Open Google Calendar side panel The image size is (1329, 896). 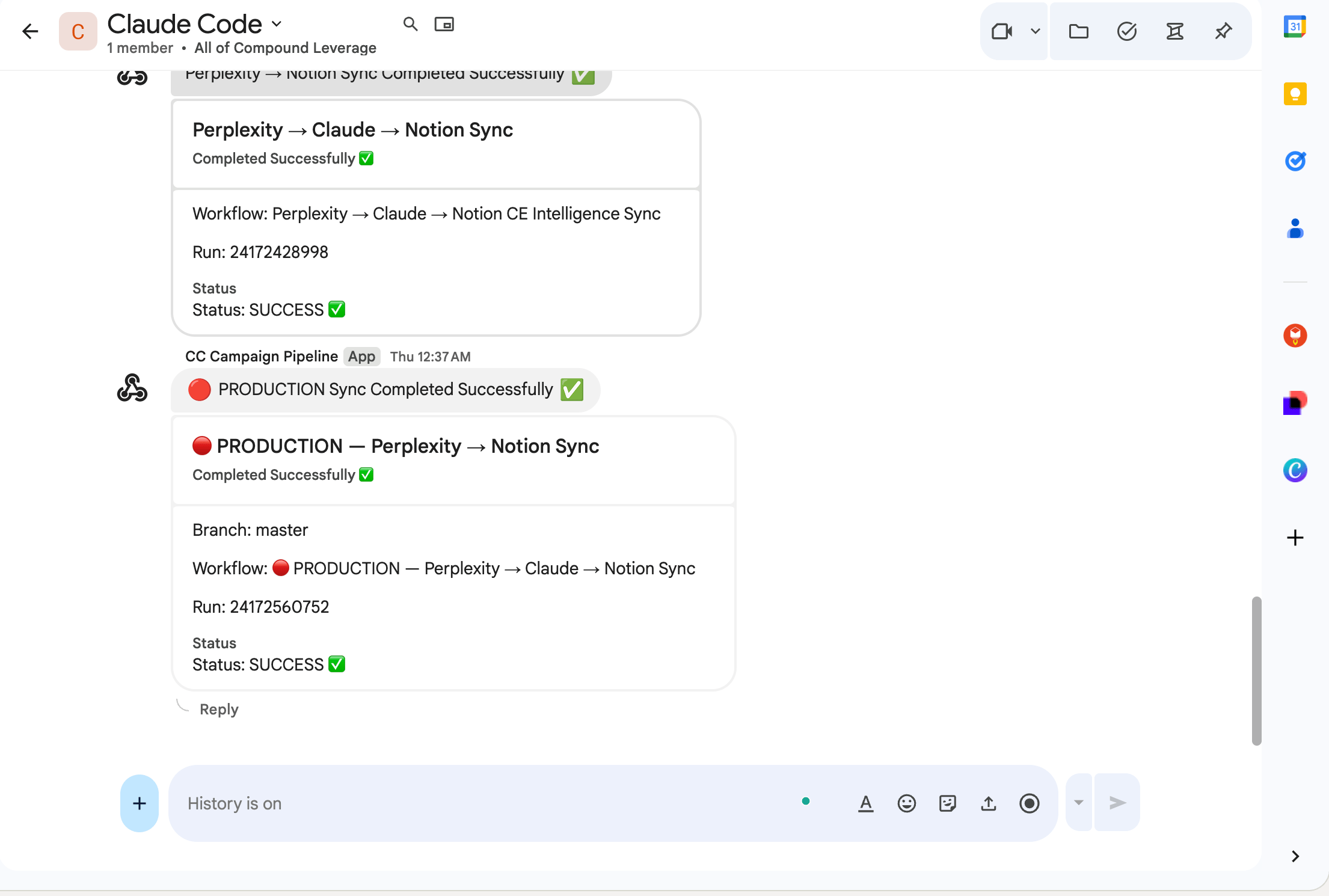[x=1295, y=26]
